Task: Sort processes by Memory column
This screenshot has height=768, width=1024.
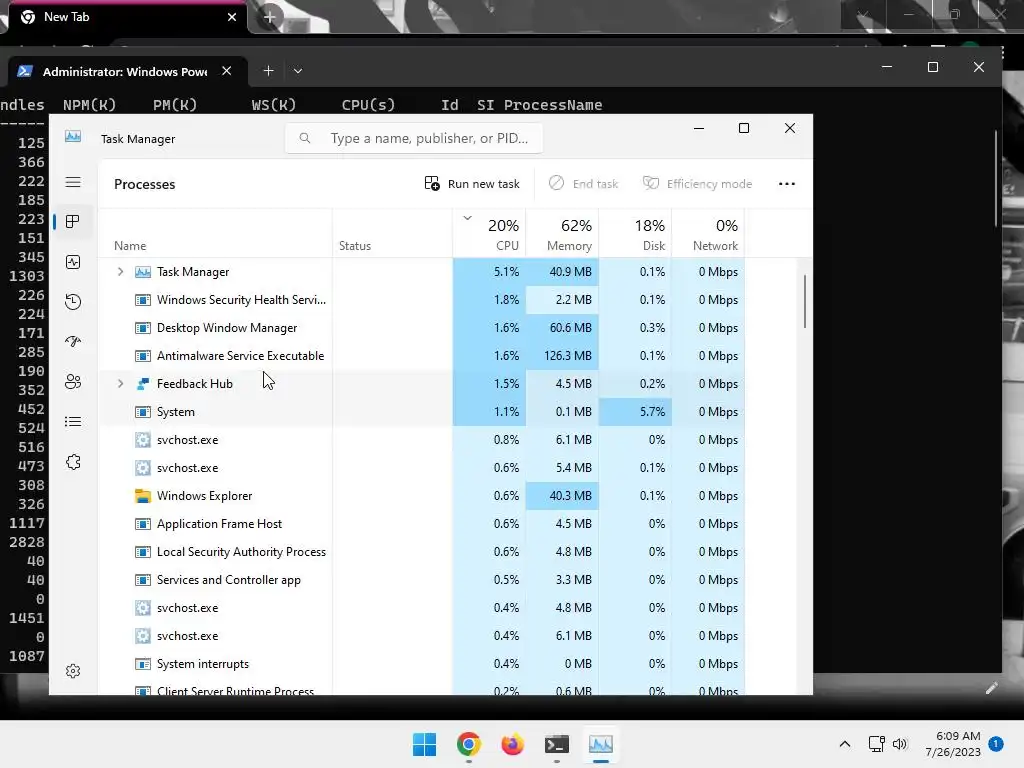Action: [562, 234]
